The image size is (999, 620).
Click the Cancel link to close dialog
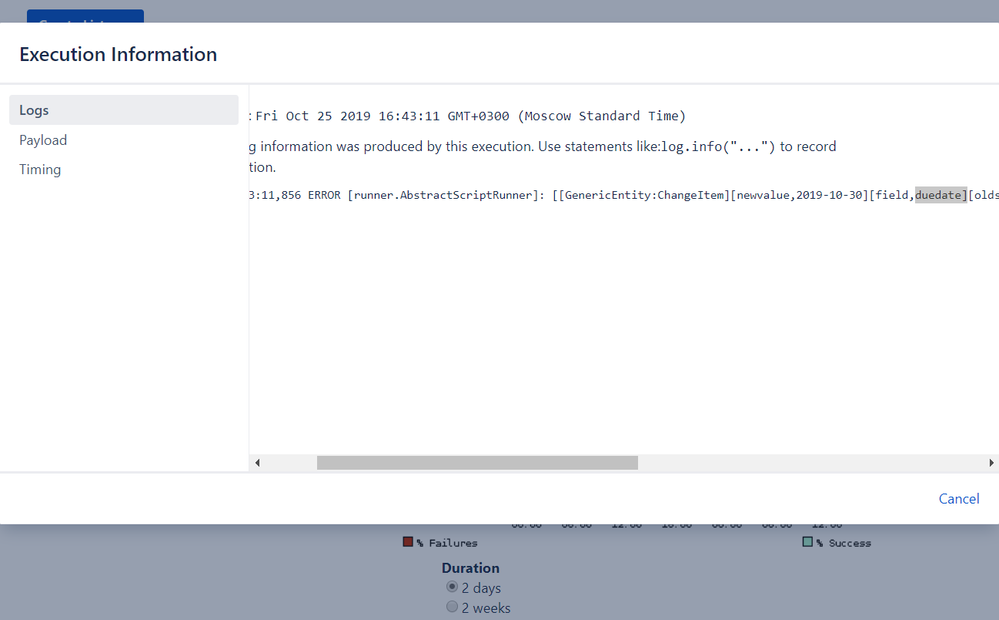pyautogui.click(x=958, y=499)
